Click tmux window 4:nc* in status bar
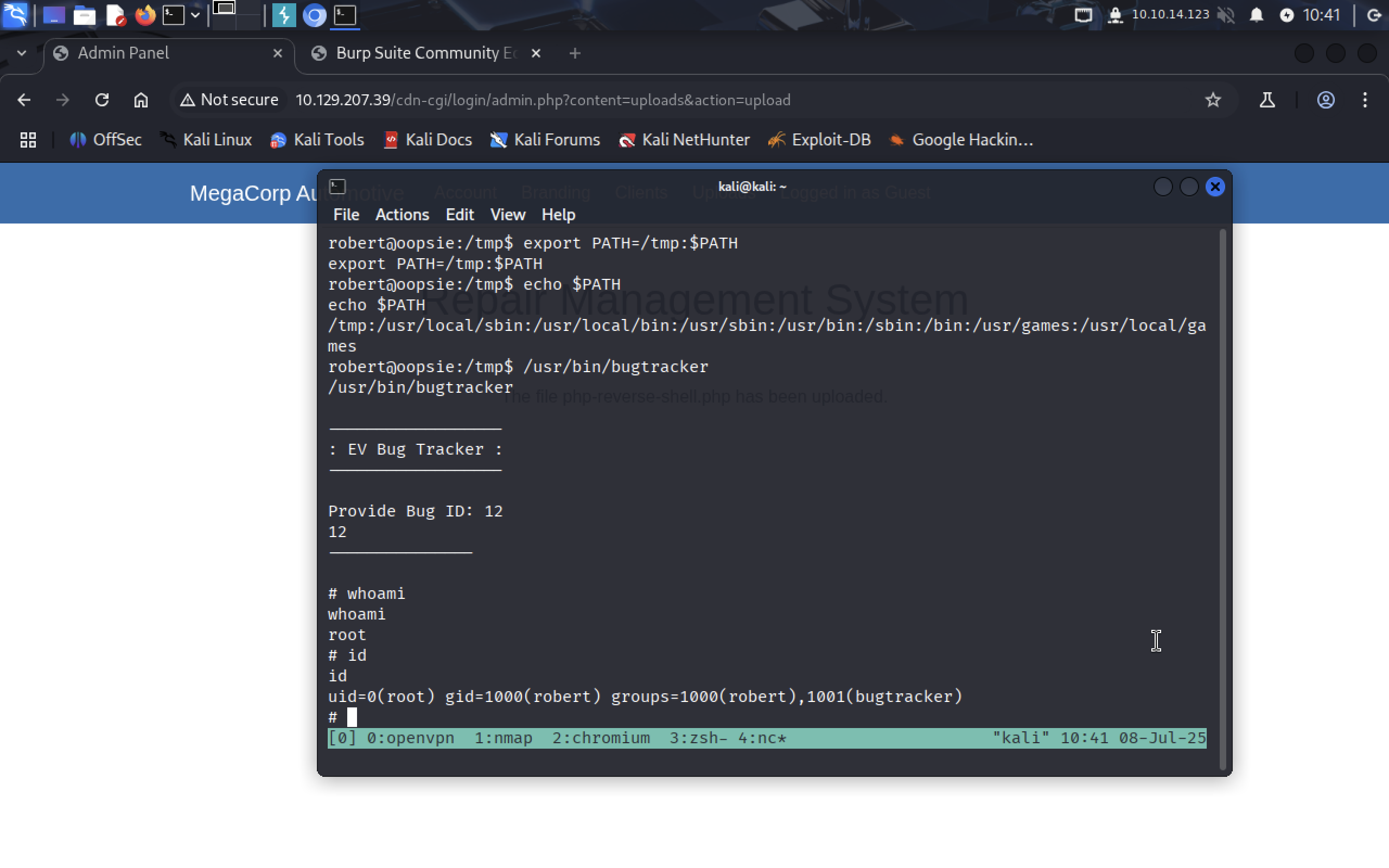1389x868 pixels. click(762, 738)
